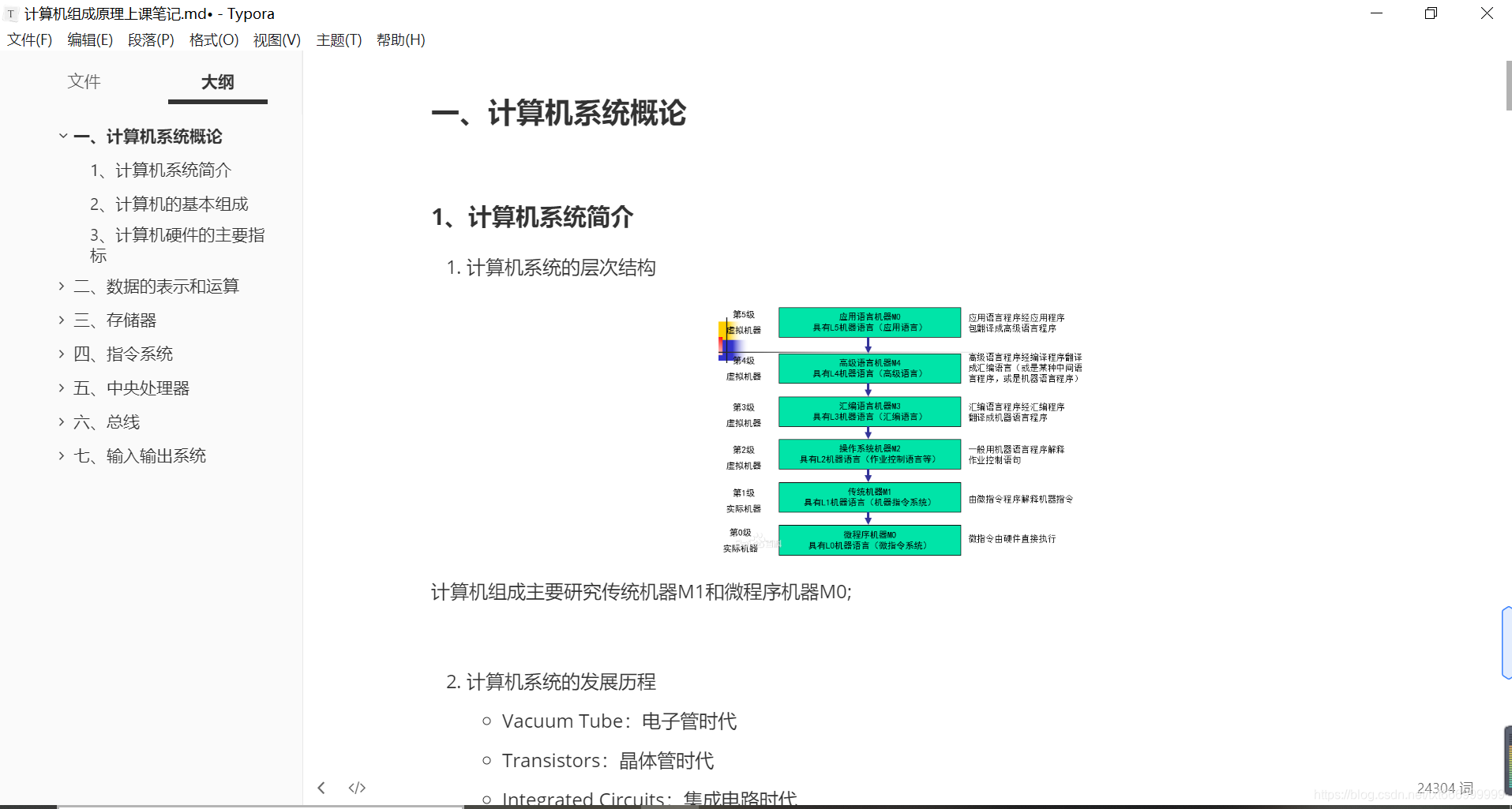
Task: Open the 视图(V) menu
Action: tap(277, 40)
